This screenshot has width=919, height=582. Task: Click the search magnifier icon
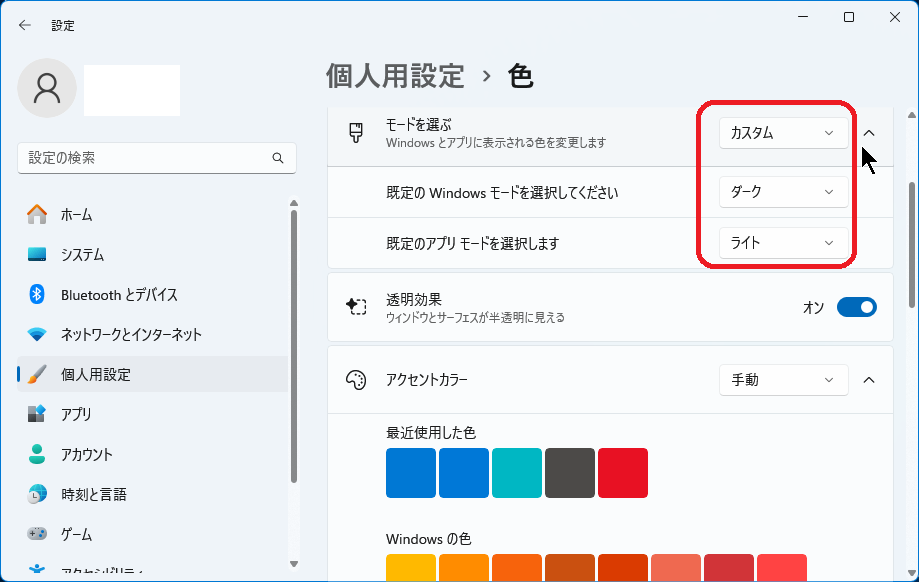pyautogui.click(x=278, y=159)
